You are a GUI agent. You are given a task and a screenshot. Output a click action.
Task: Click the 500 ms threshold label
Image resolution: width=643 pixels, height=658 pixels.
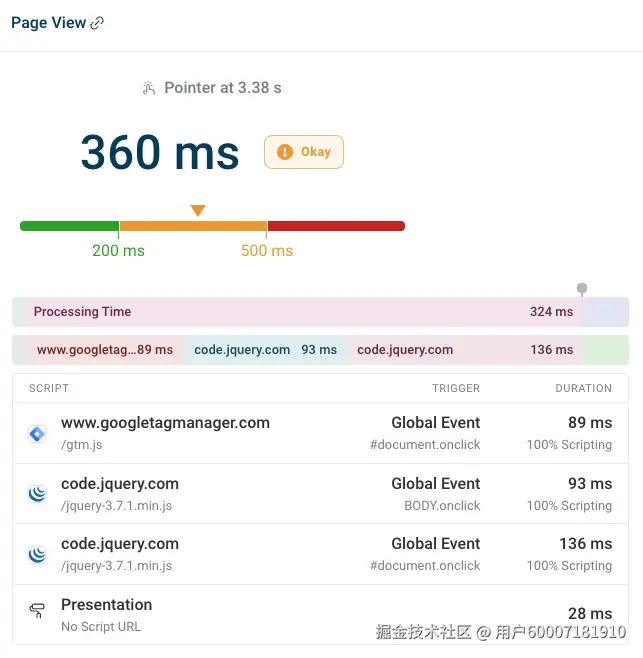coord(267,251)
